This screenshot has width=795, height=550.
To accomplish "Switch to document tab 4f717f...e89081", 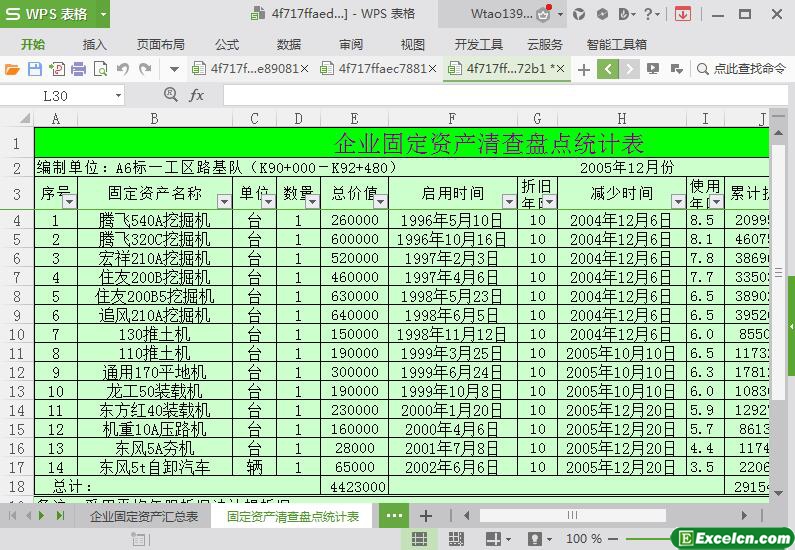I will click(250, 69).
